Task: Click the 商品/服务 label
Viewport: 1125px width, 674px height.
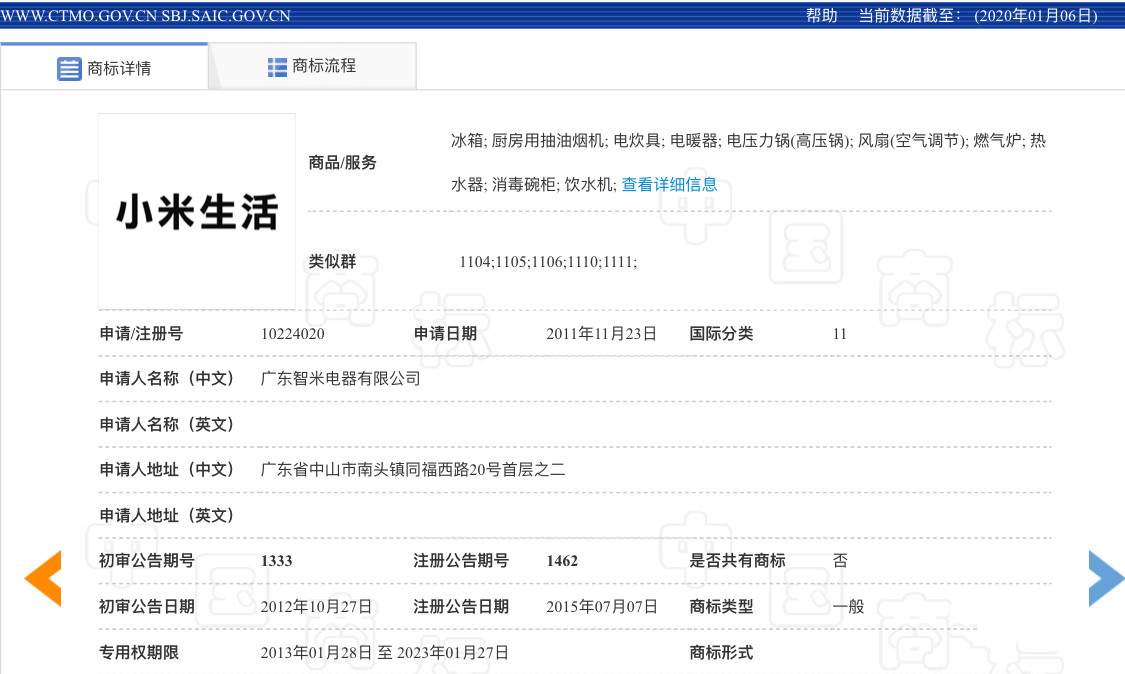Action: (x=342, y=162)
